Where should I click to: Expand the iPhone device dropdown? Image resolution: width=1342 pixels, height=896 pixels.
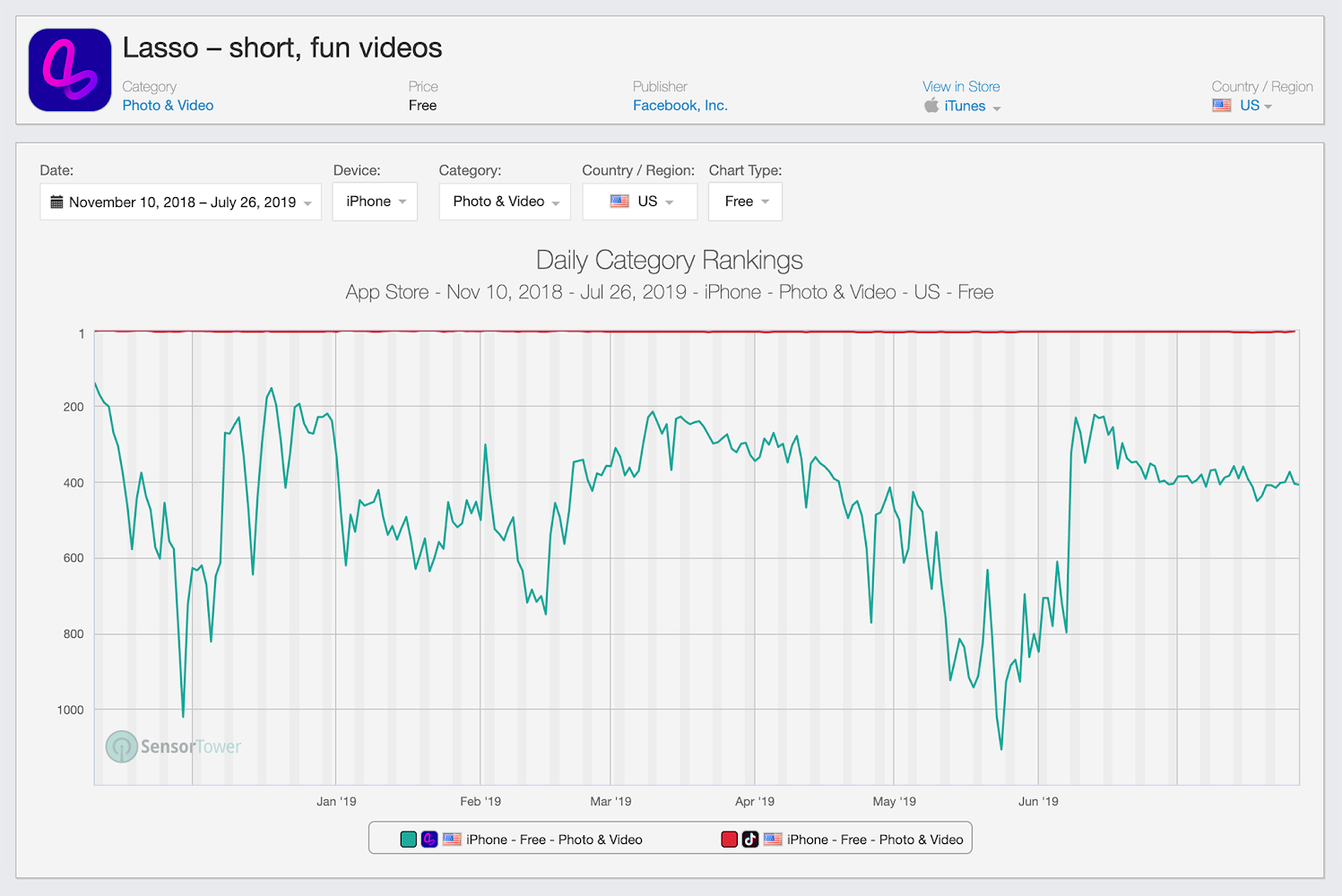(x=375, y=202)
